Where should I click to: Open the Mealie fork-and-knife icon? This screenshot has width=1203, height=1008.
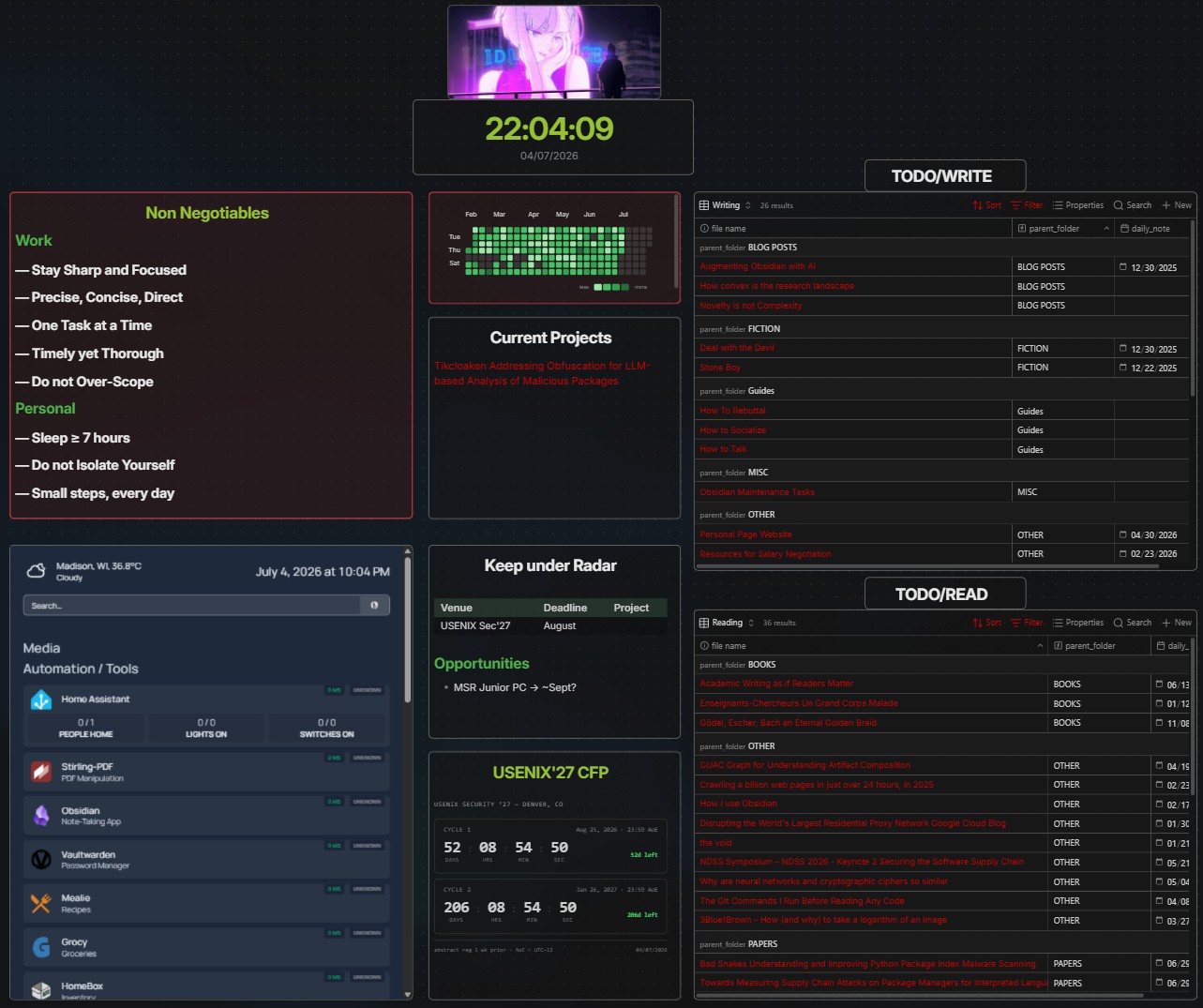tap(41, 903)
